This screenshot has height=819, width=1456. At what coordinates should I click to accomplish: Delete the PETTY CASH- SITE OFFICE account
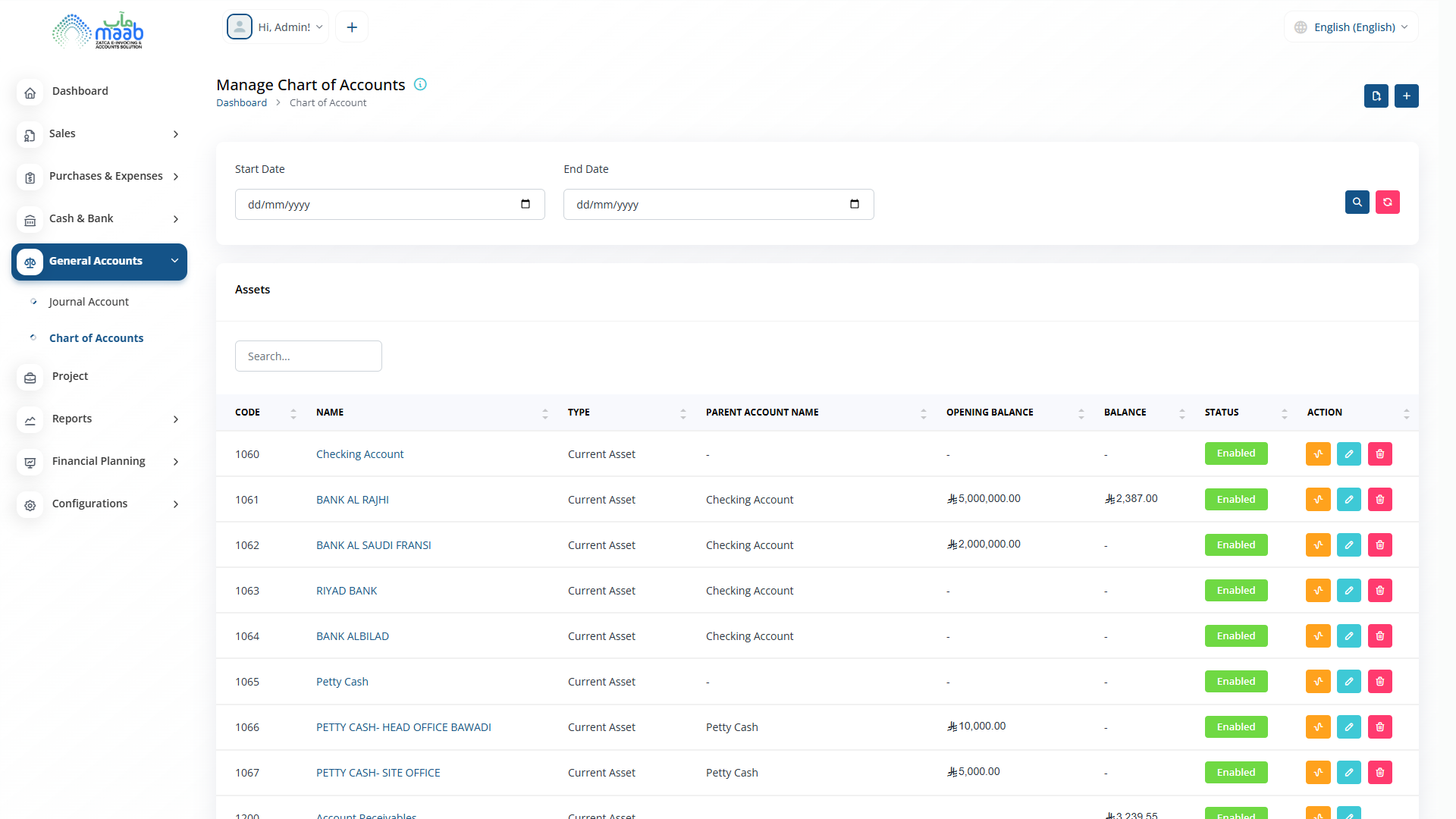click(x=1380, y=773)
